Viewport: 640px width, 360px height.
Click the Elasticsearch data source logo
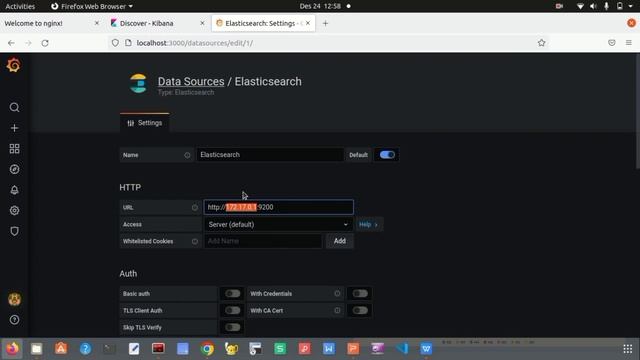[138, 83]
